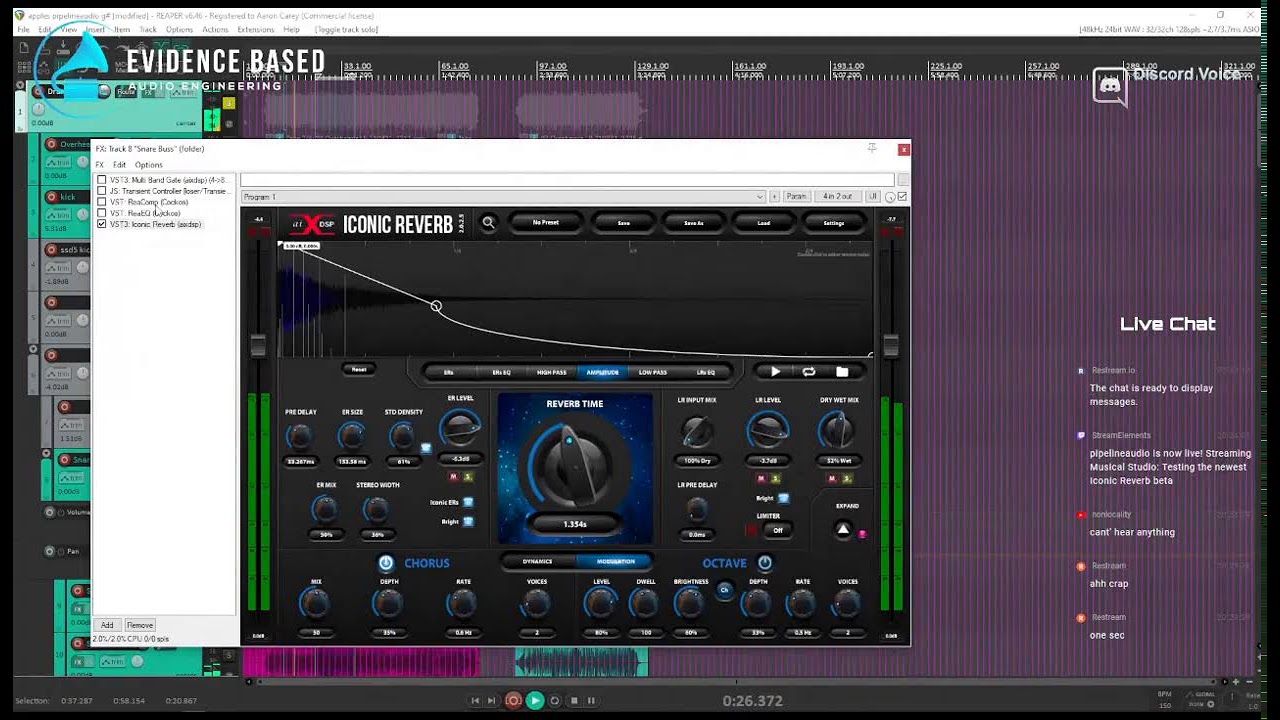Open the No Preset selector
The height and width of the screenshot is (720, 1280).
(x=546, y=223)
